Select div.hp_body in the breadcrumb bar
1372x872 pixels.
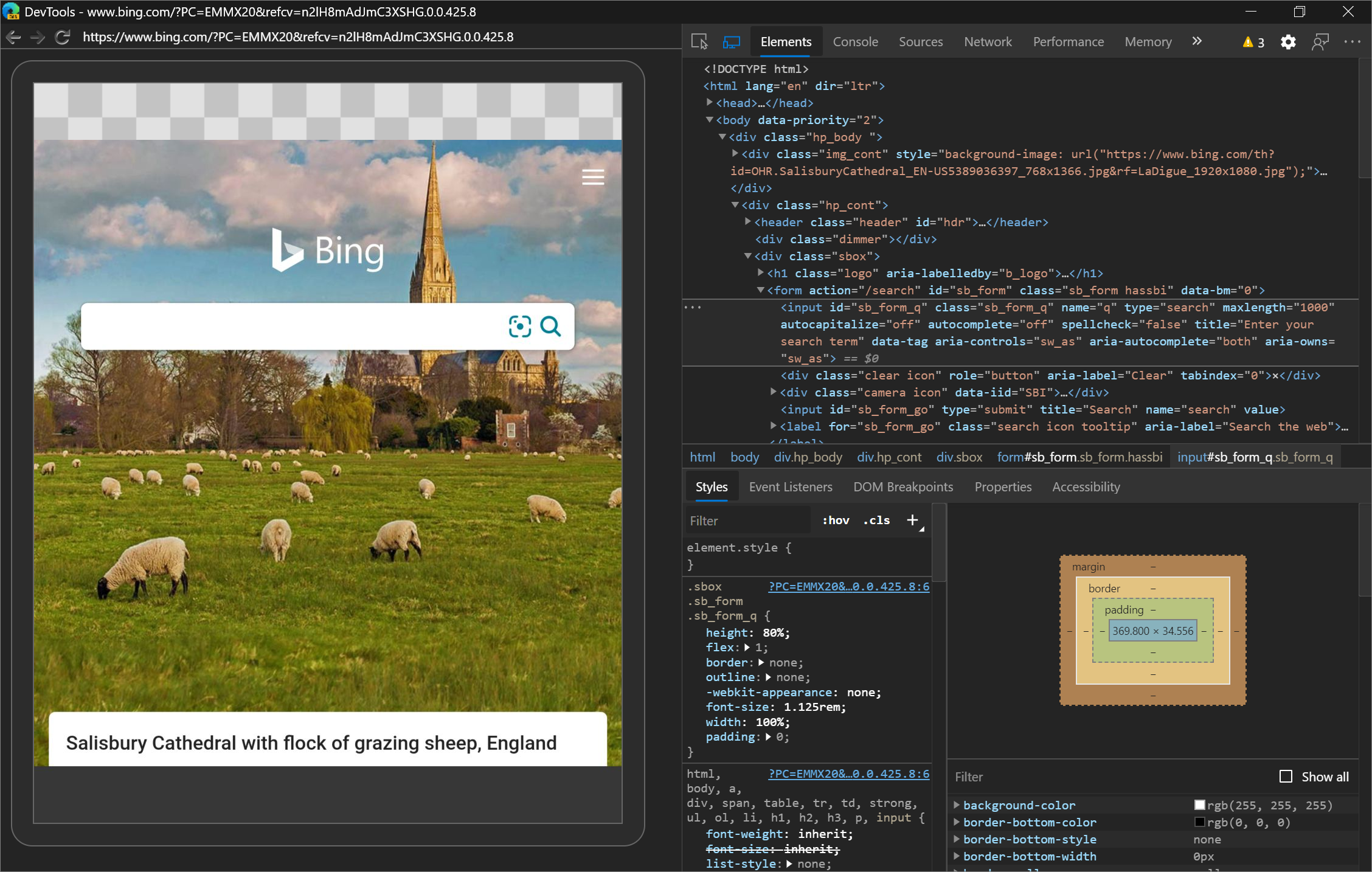808,457
